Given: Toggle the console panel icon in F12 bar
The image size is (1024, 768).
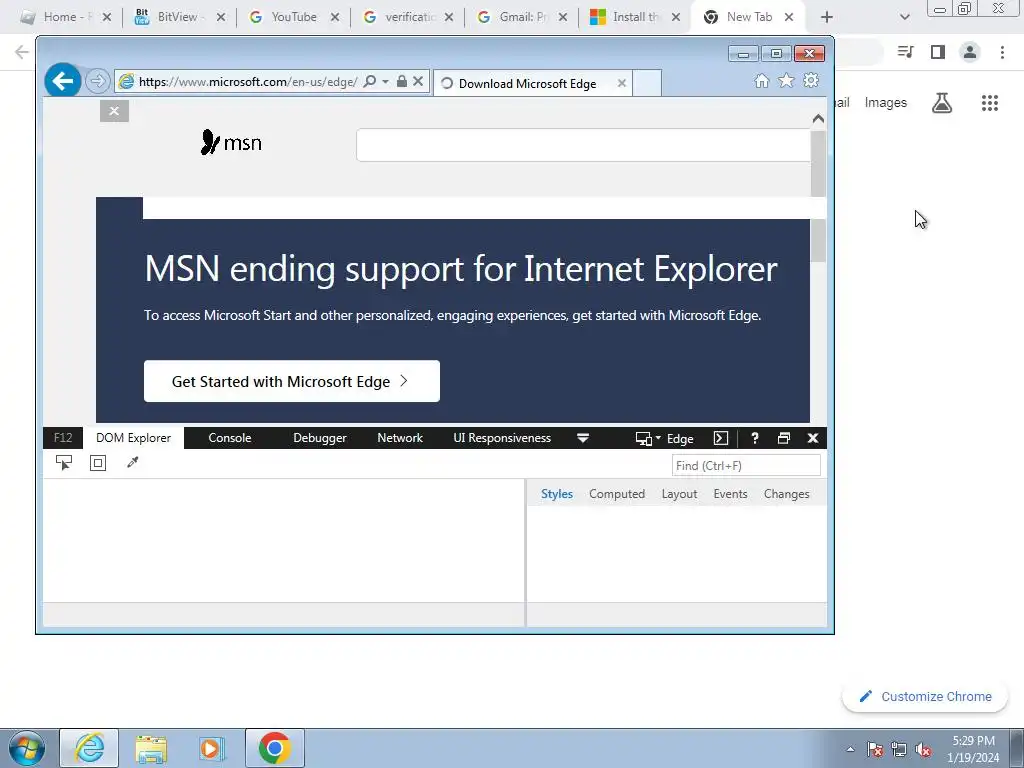Looking at the screenshot, I should 720,438.
